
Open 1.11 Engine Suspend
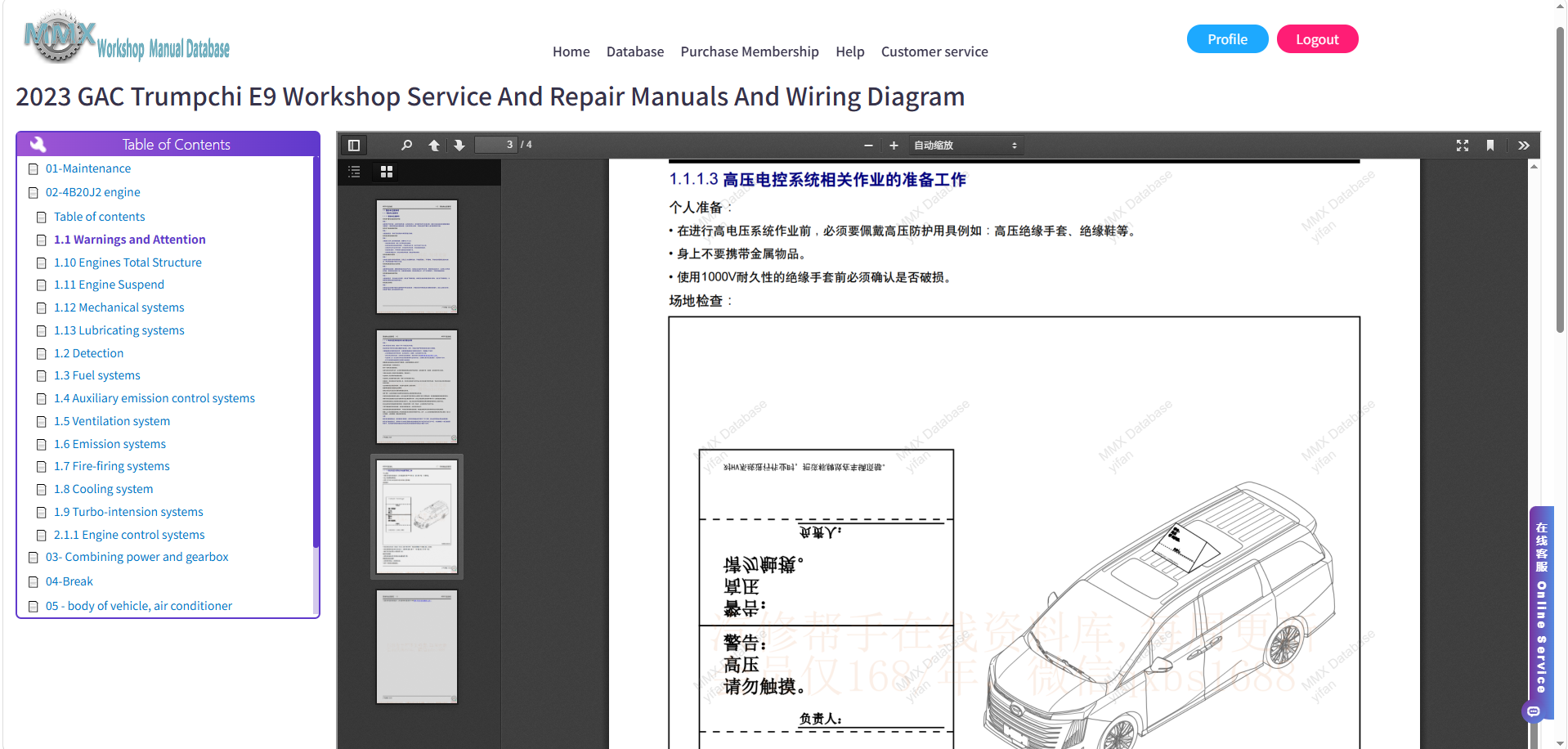click(x=109, y=285)
